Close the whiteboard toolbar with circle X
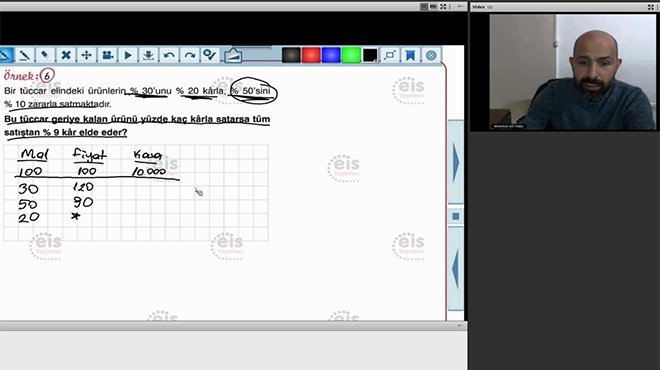The width and height of the screenshot is (660, 370). pos(431,55)
